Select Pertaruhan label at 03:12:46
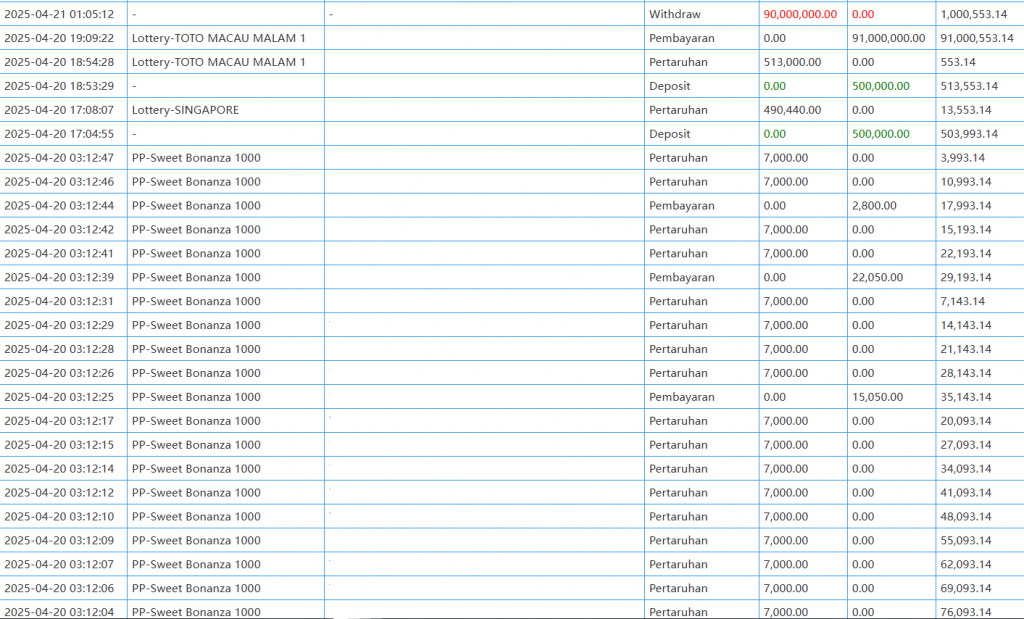This screenshot has height=619, width=1024. (678, 182)
